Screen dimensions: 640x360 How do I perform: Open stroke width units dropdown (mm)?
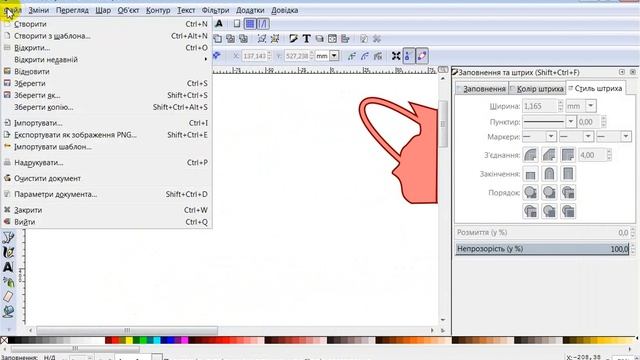click(x=591, y=106)
